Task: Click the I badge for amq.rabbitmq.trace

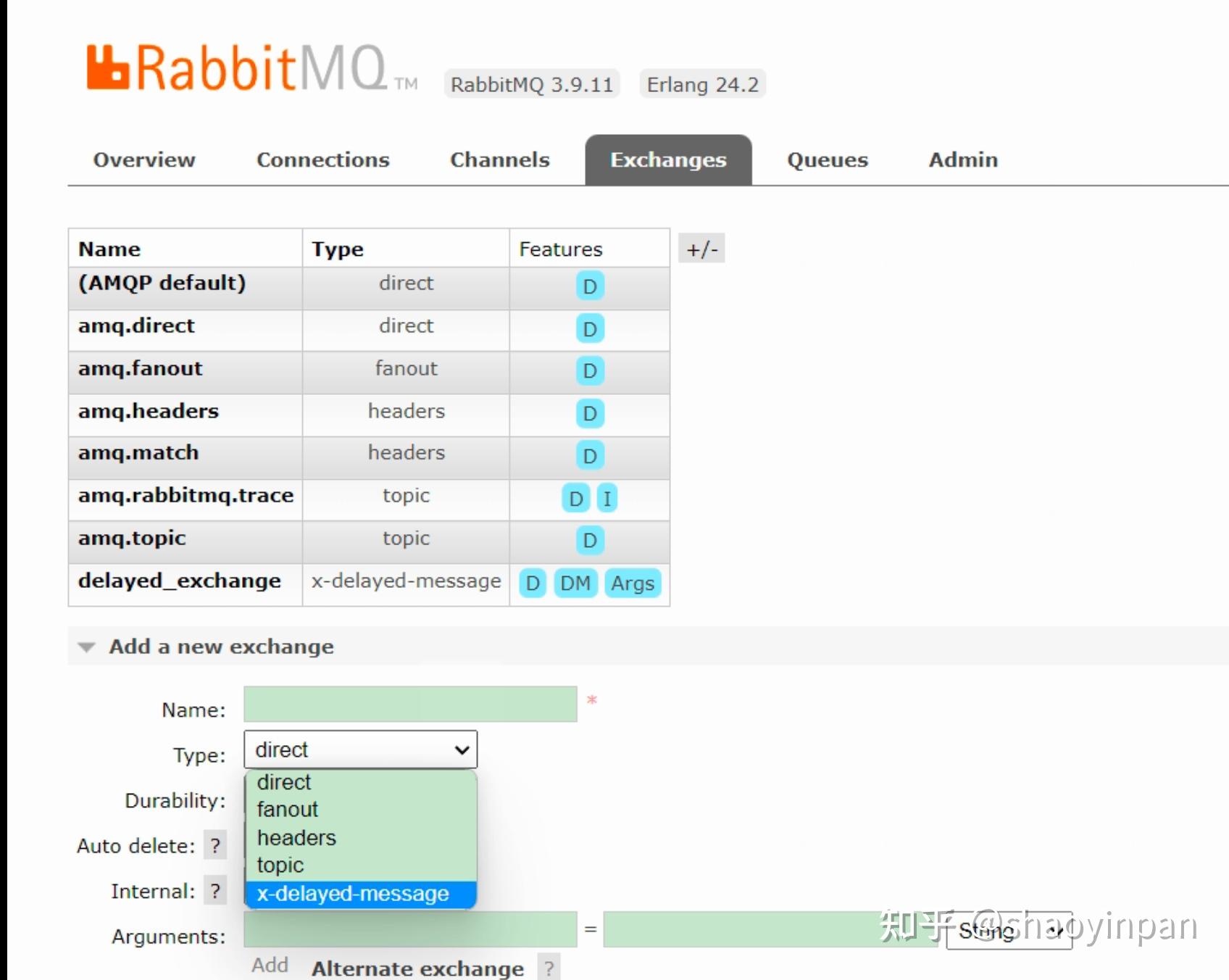Action: pos(607,499)
